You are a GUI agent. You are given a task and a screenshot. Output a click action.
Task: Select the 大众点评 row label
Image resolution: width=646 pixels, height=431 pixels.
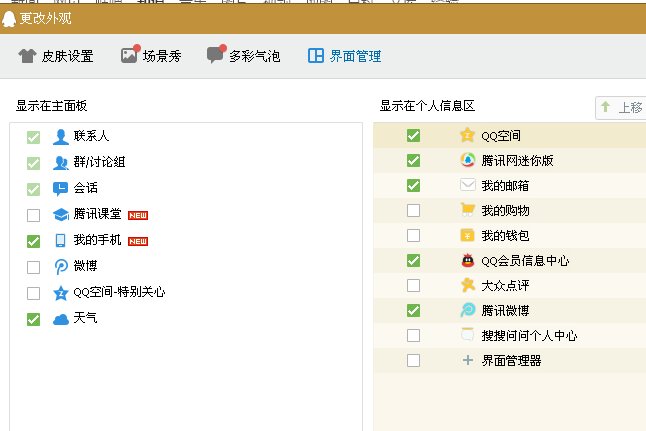(506, 285)
